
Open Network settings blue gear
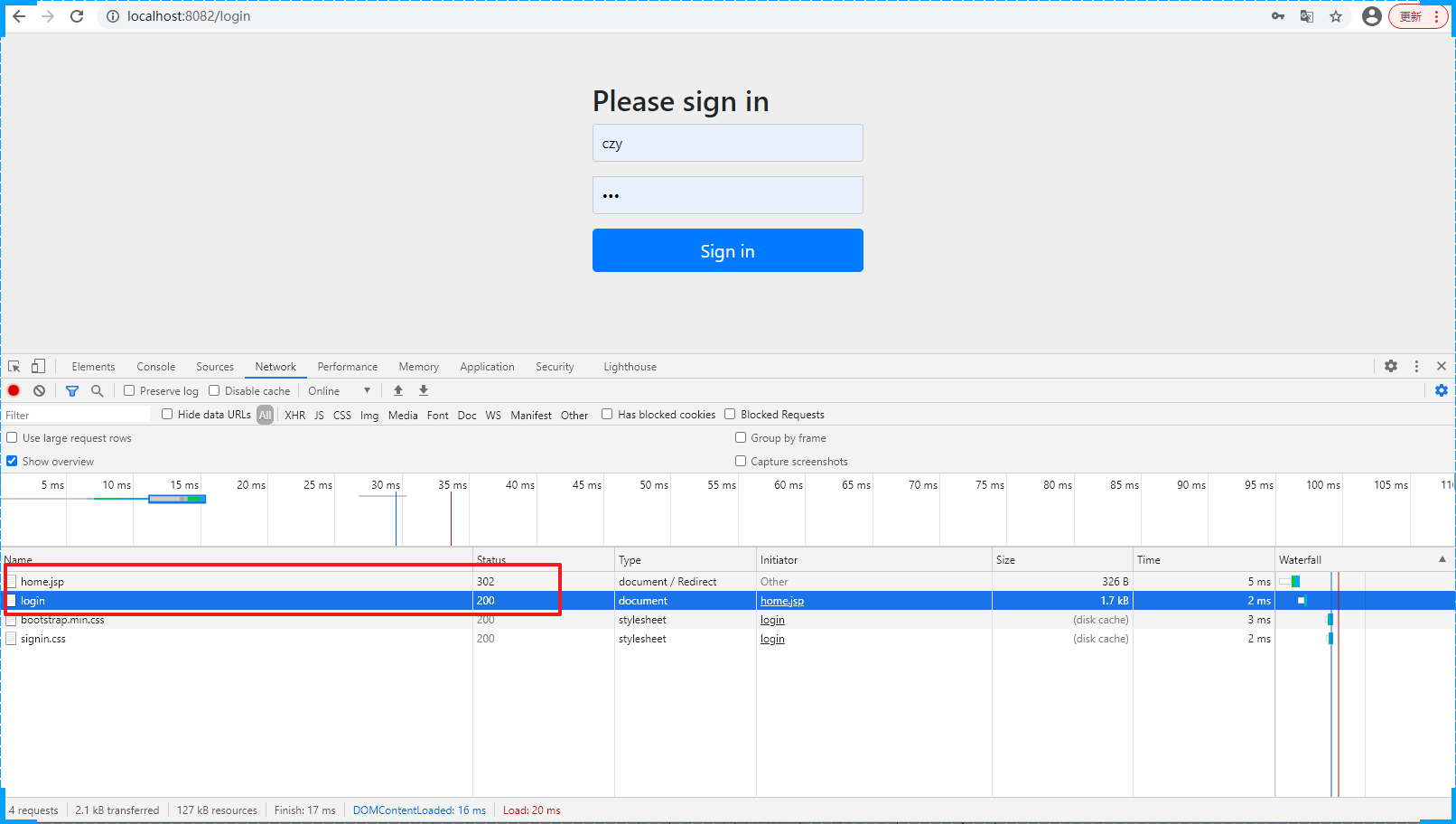[x=1442, y=390]
